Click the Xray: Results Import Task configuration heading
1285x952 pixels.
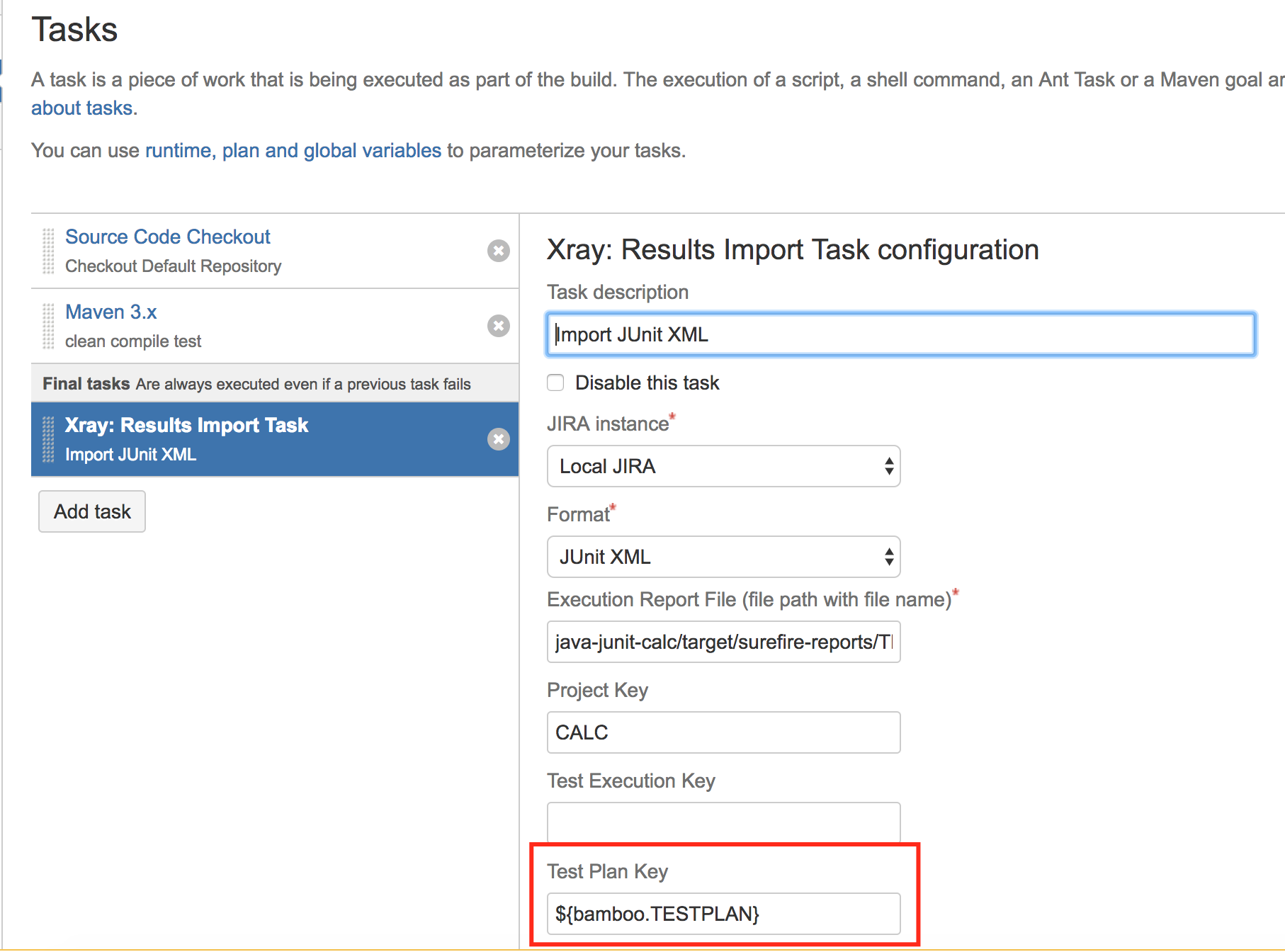[793, 250]
